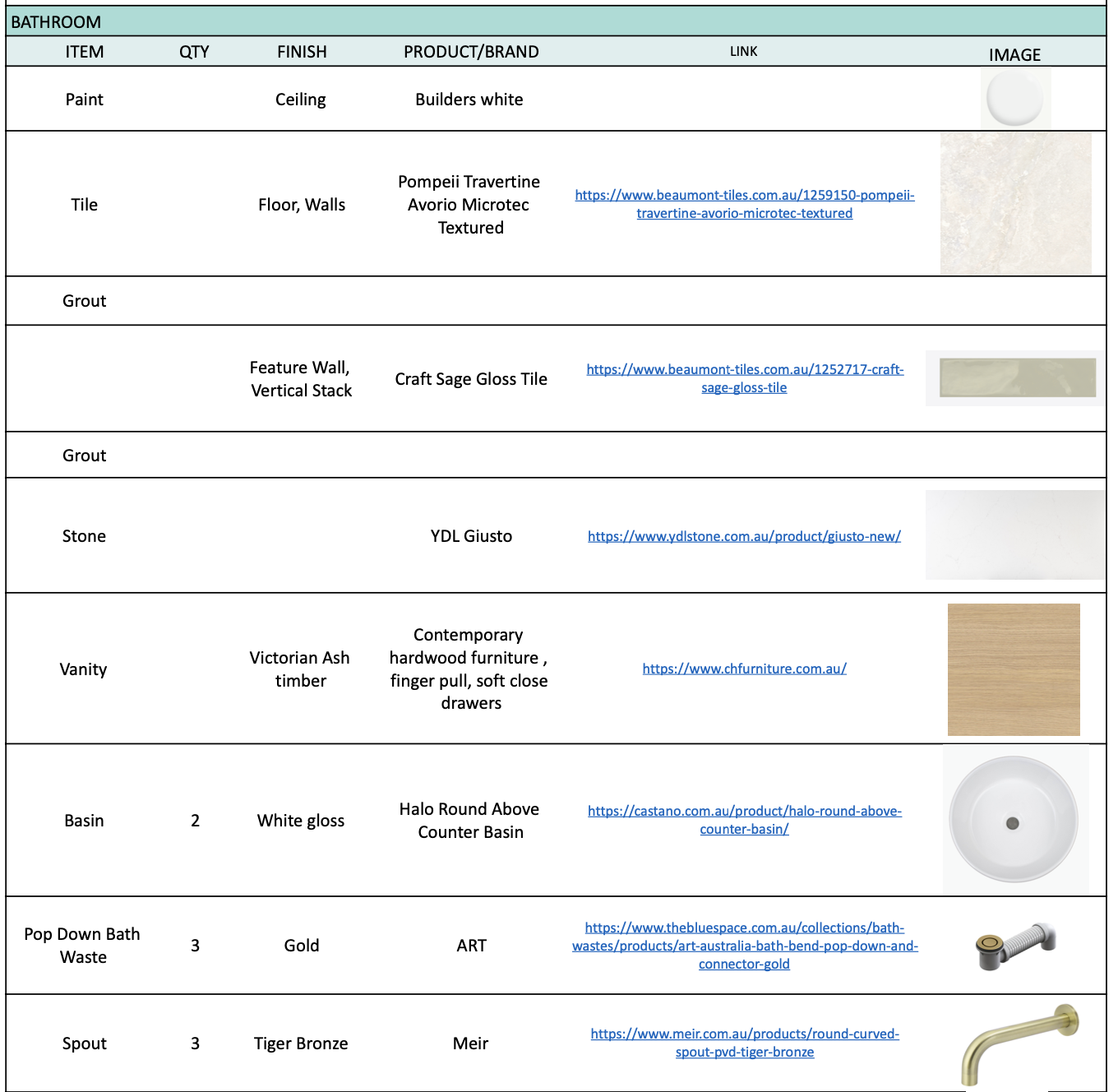The height and width of the screenshot is (1092, 1118).
Task: Select the Meir brand cell
Action: click(471, 1043)
